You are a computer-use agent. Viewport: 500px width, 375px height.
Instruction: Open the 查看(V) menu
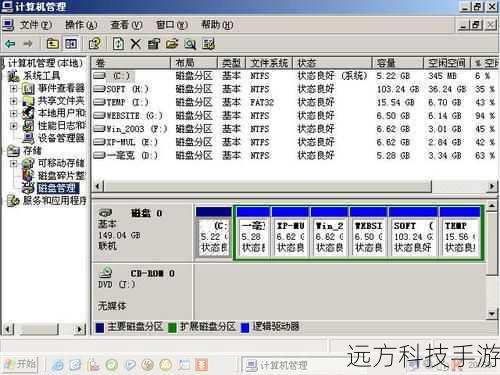[x=126, y=25]
